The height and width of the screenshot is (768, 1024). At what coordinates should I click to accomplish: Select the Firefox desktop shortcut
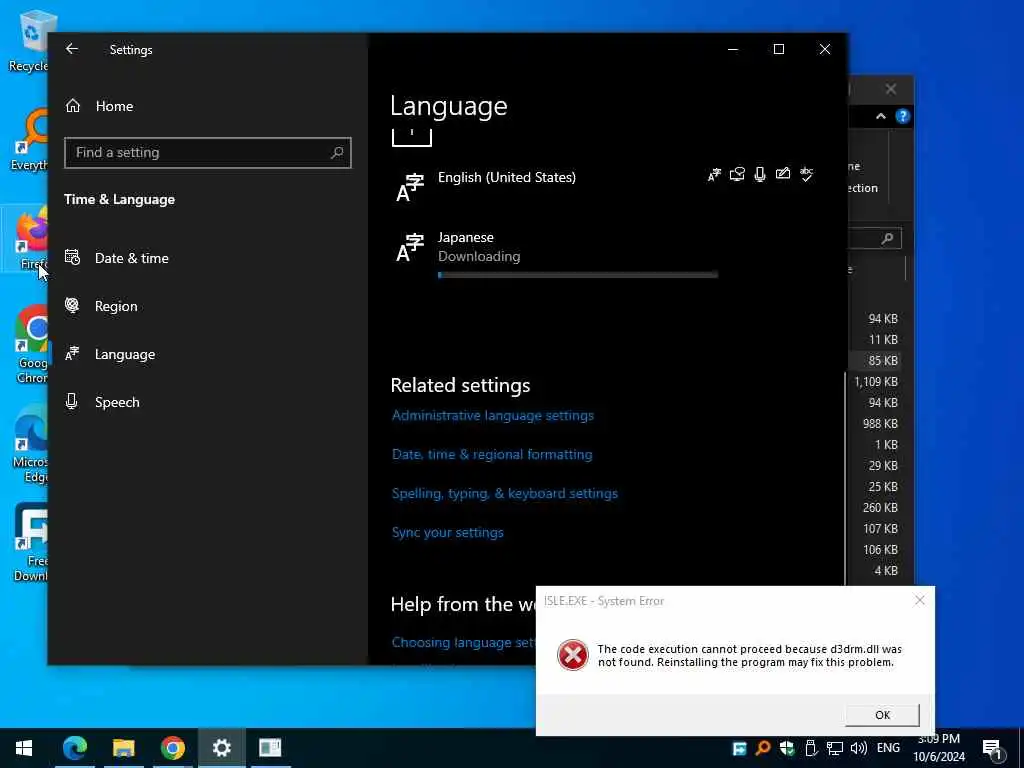[27, 238]
